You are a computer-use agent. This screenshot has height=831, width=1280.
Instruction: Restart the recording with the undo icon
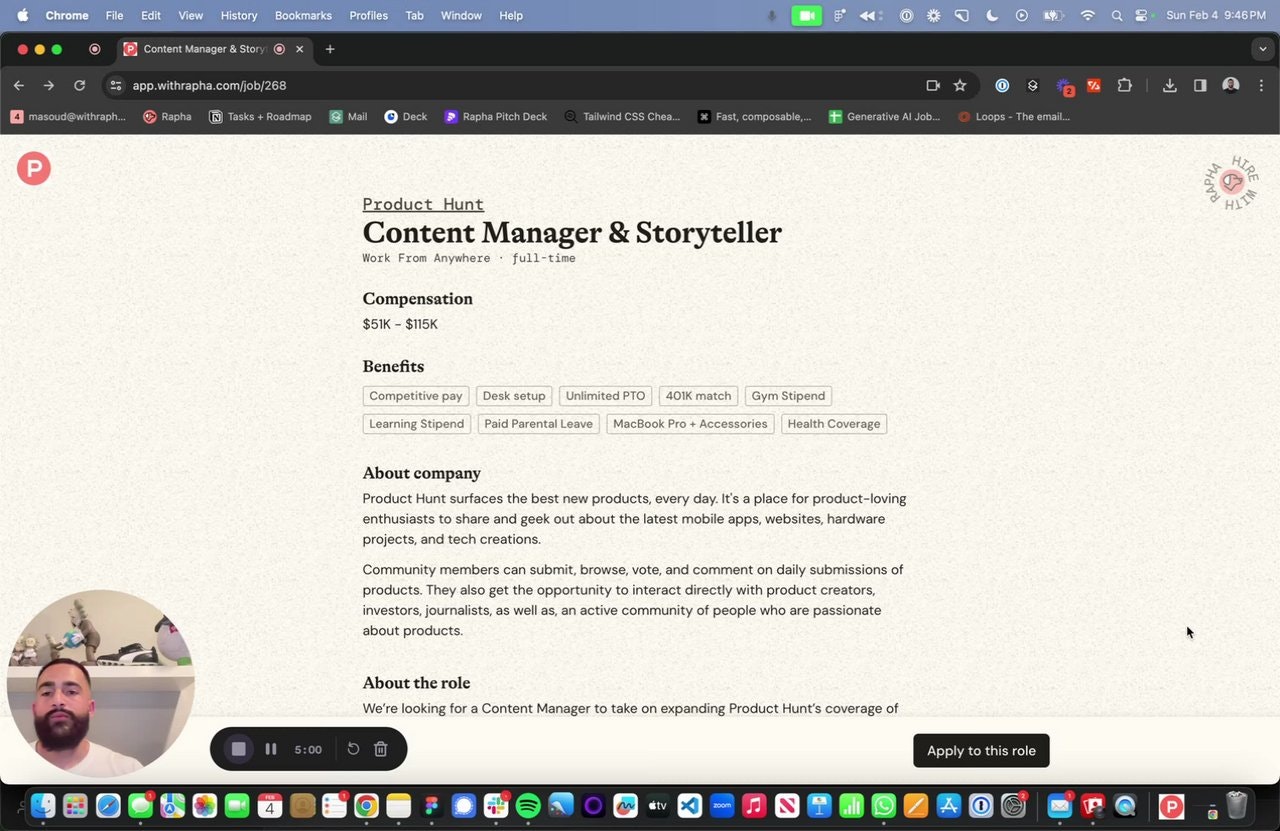[353, 749]
